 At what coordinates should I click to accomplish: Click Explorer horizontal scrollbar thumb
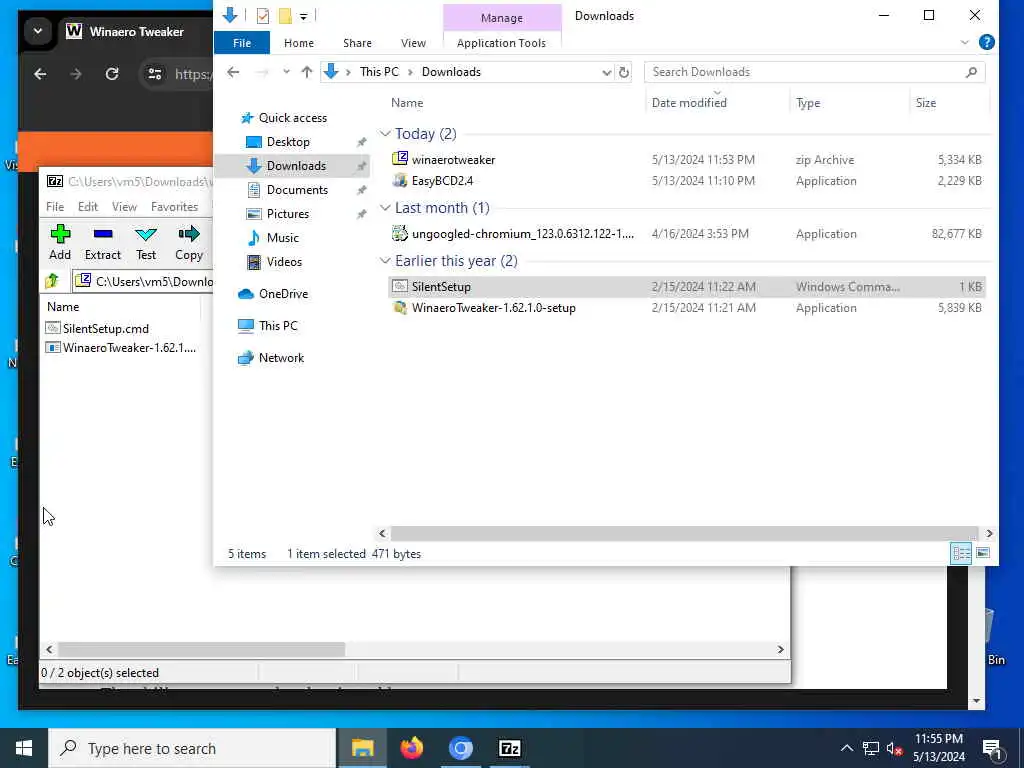(x=684, y=534)
